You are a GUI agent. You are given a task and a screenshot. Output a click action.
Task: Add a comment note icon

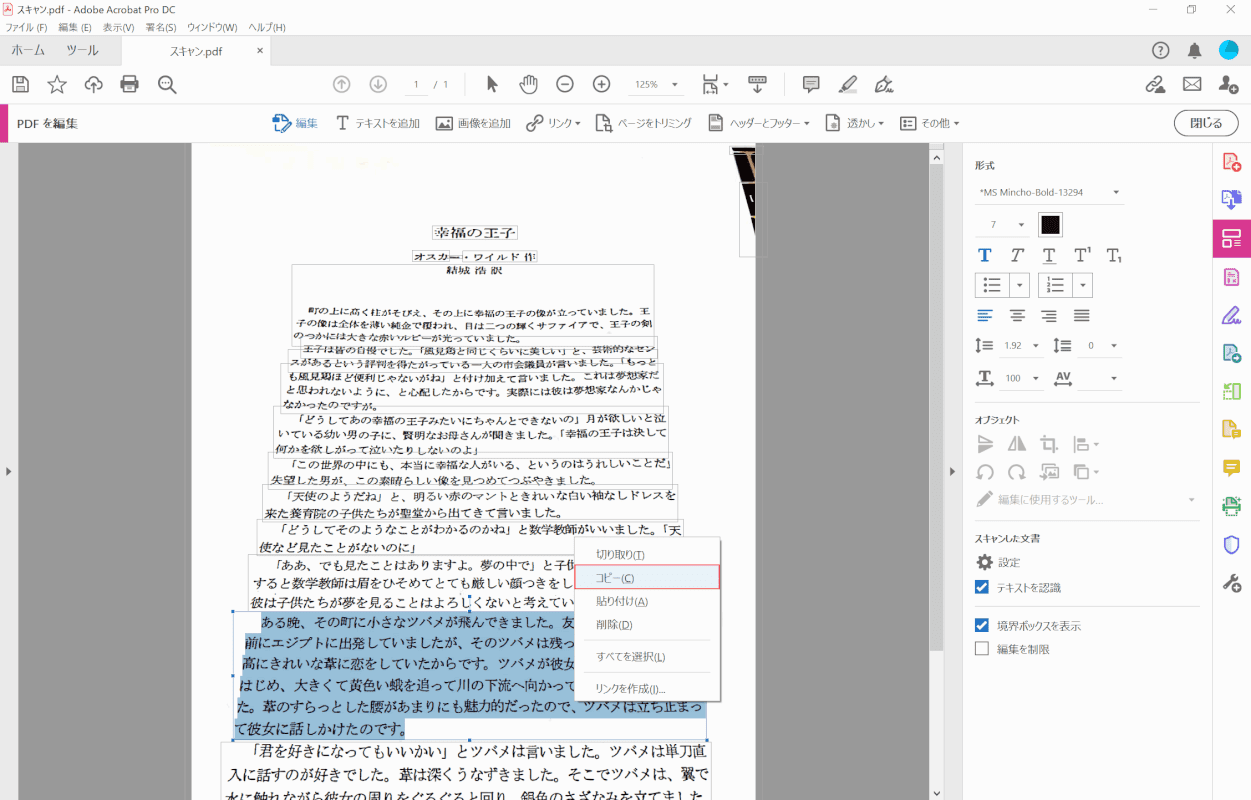point(811,84)
